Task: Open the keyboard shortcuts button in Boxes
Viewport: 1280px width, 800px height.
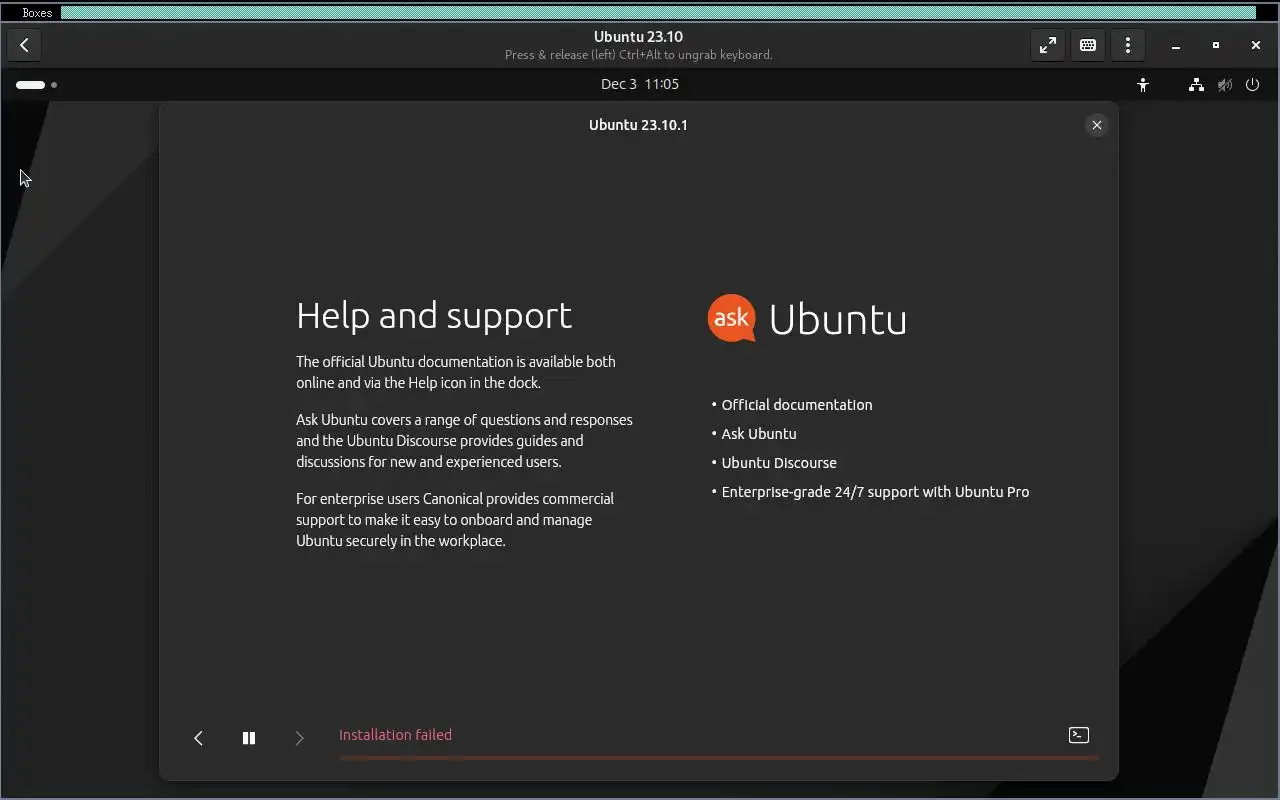Action: [x=1088, y=45]
